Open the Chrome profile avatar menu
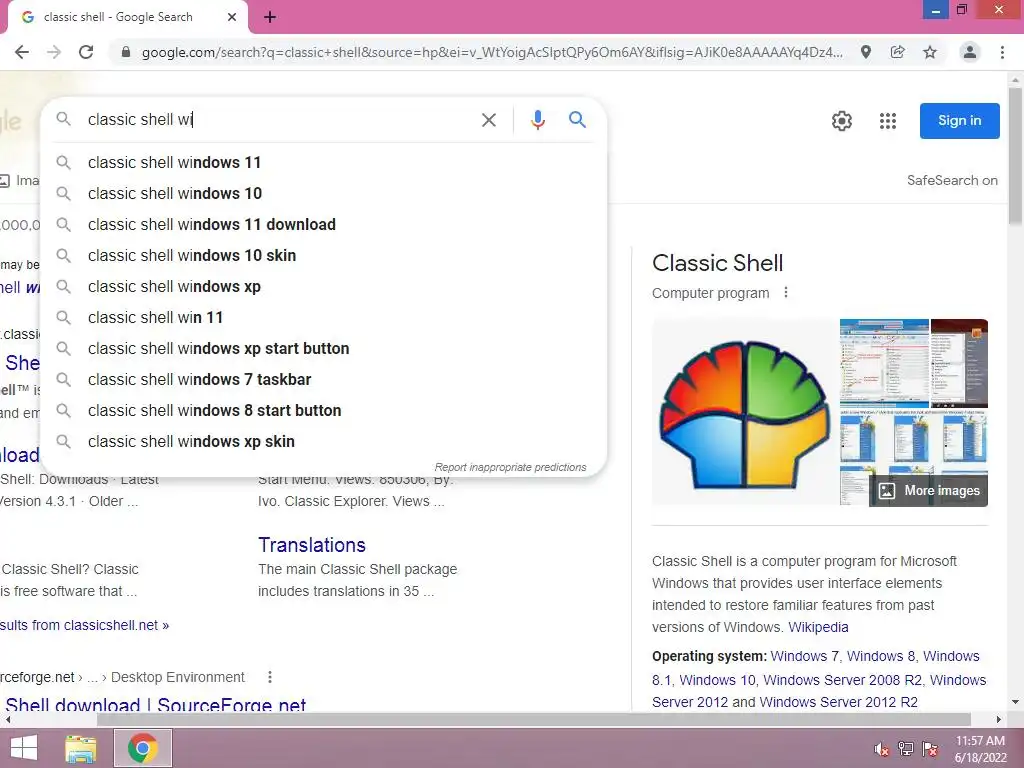This screenshot has width=1024, height=768. [x=970, y=52]
